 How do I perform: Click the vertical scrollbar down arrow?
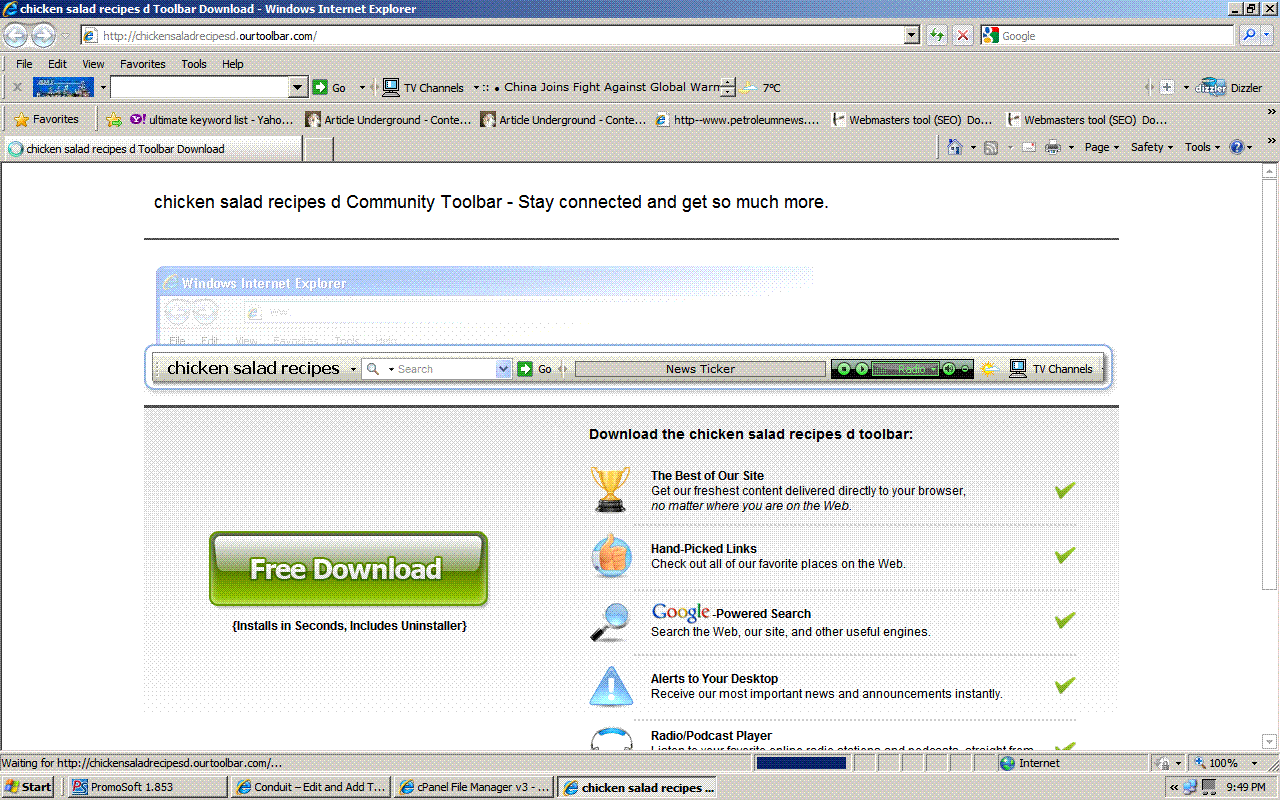(x=1271, y=742)
